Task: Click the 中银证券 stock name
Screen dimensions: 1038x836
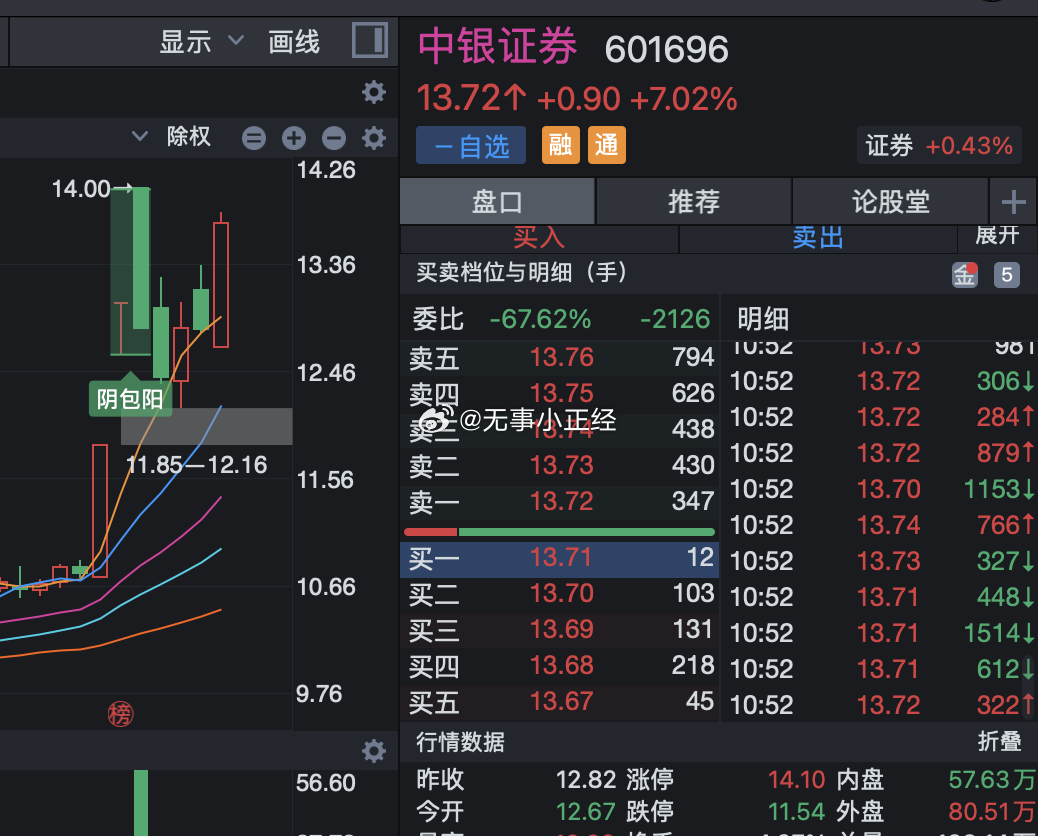Action: tap(497, 46)
